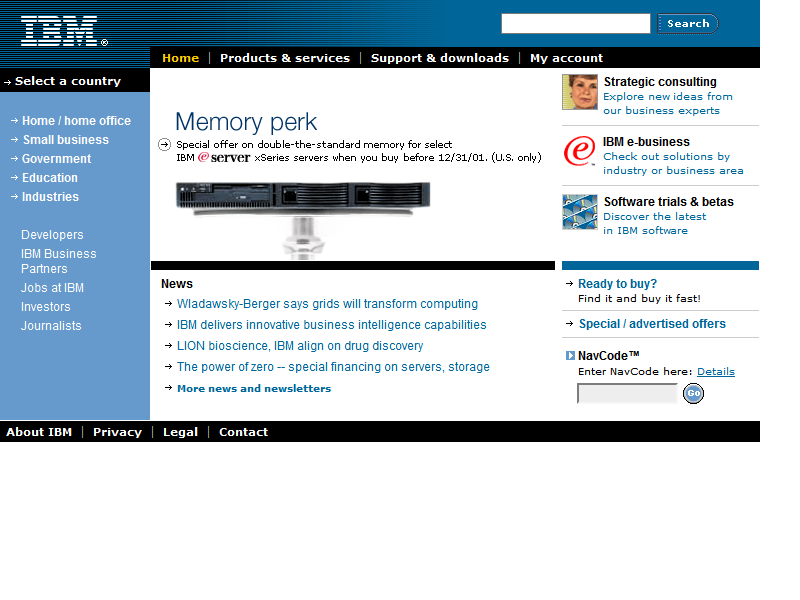This screenshot has width=800, height=600.
Task: Open the Contact footer link
Action: (x=243, y=432)
